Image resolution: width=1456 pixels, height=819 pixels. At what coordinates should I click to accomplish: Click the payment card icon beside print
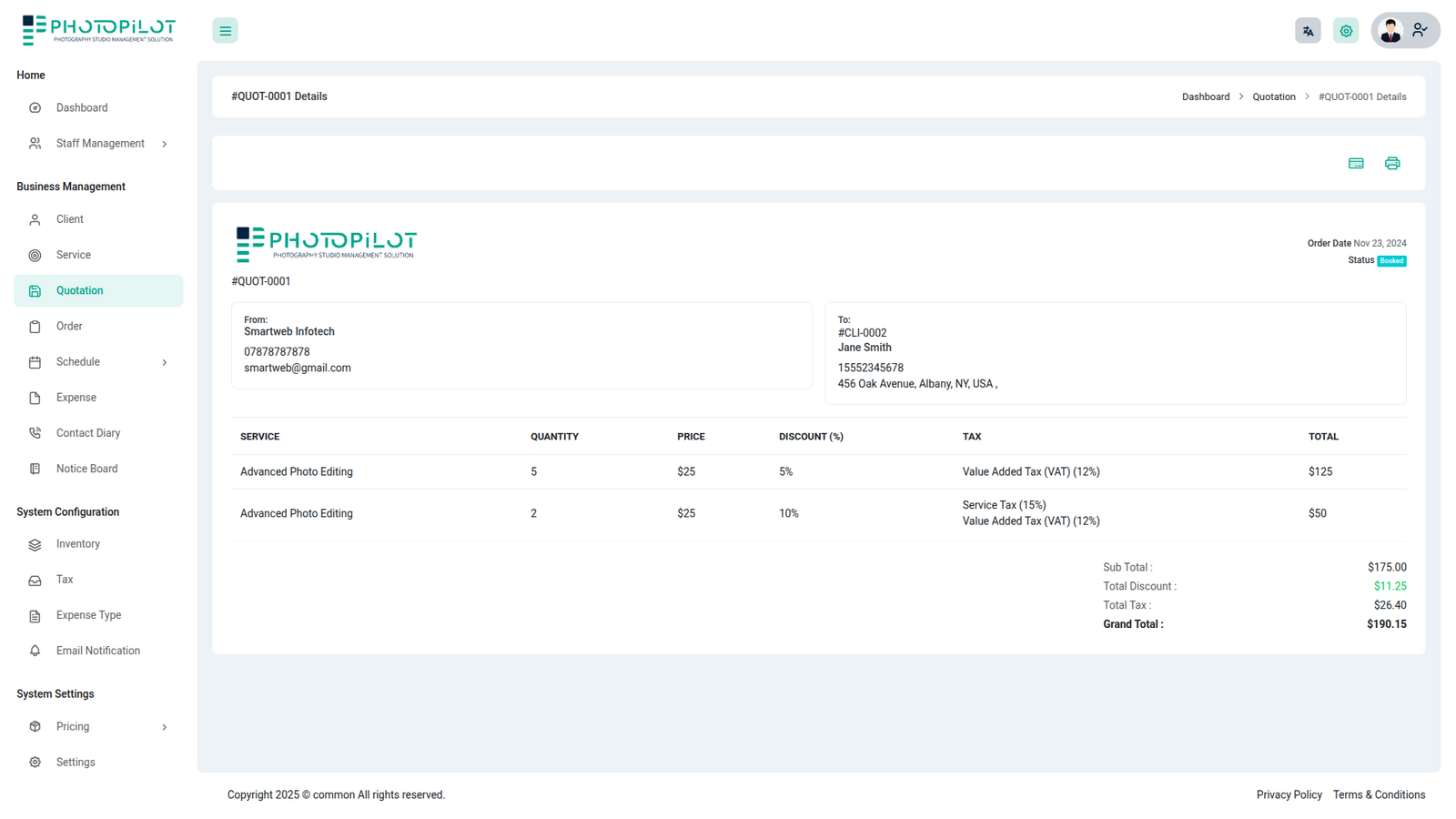[1356, 164]
